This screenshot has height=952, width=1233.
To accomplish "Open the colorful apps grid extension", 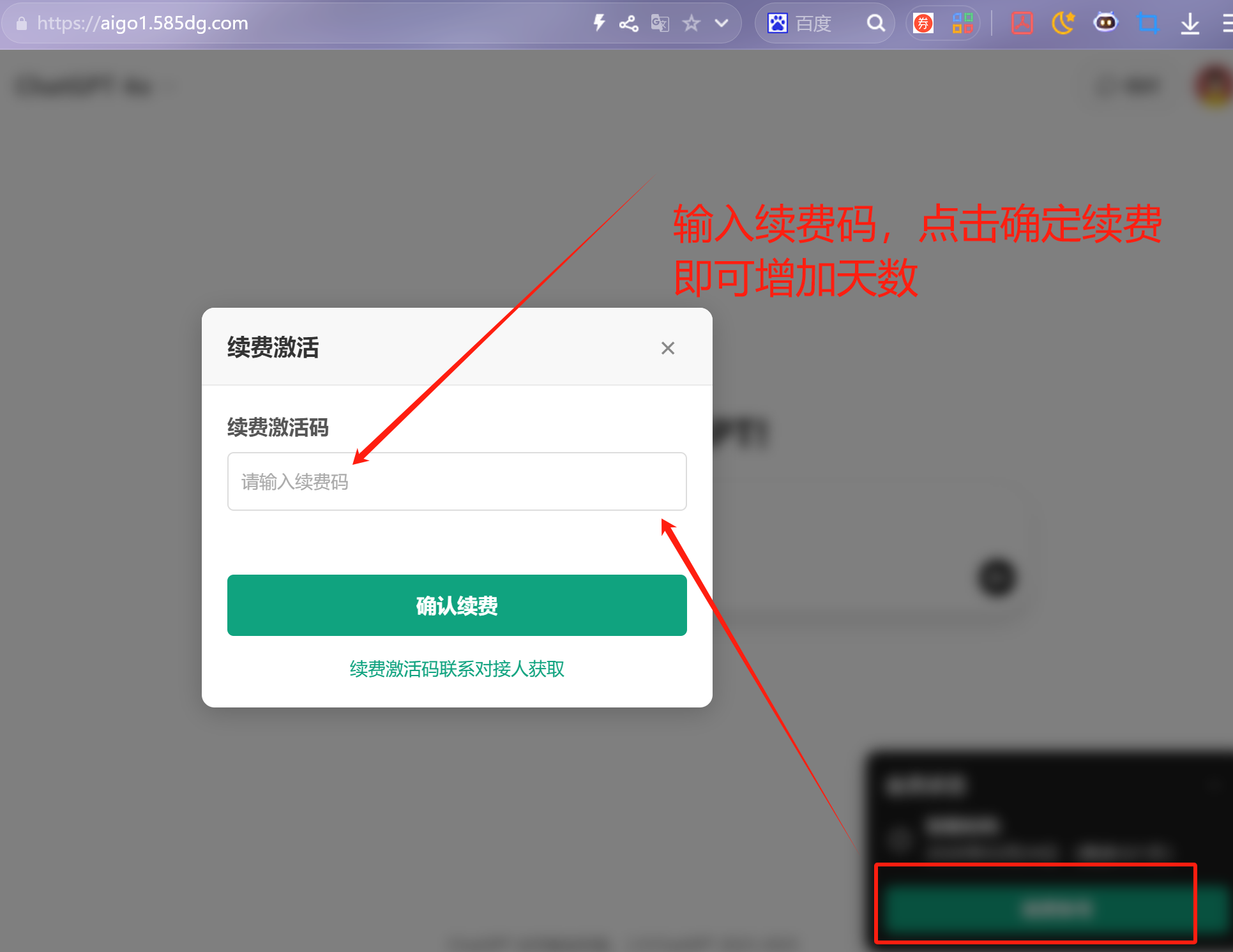I will click(x=962, y=24).
